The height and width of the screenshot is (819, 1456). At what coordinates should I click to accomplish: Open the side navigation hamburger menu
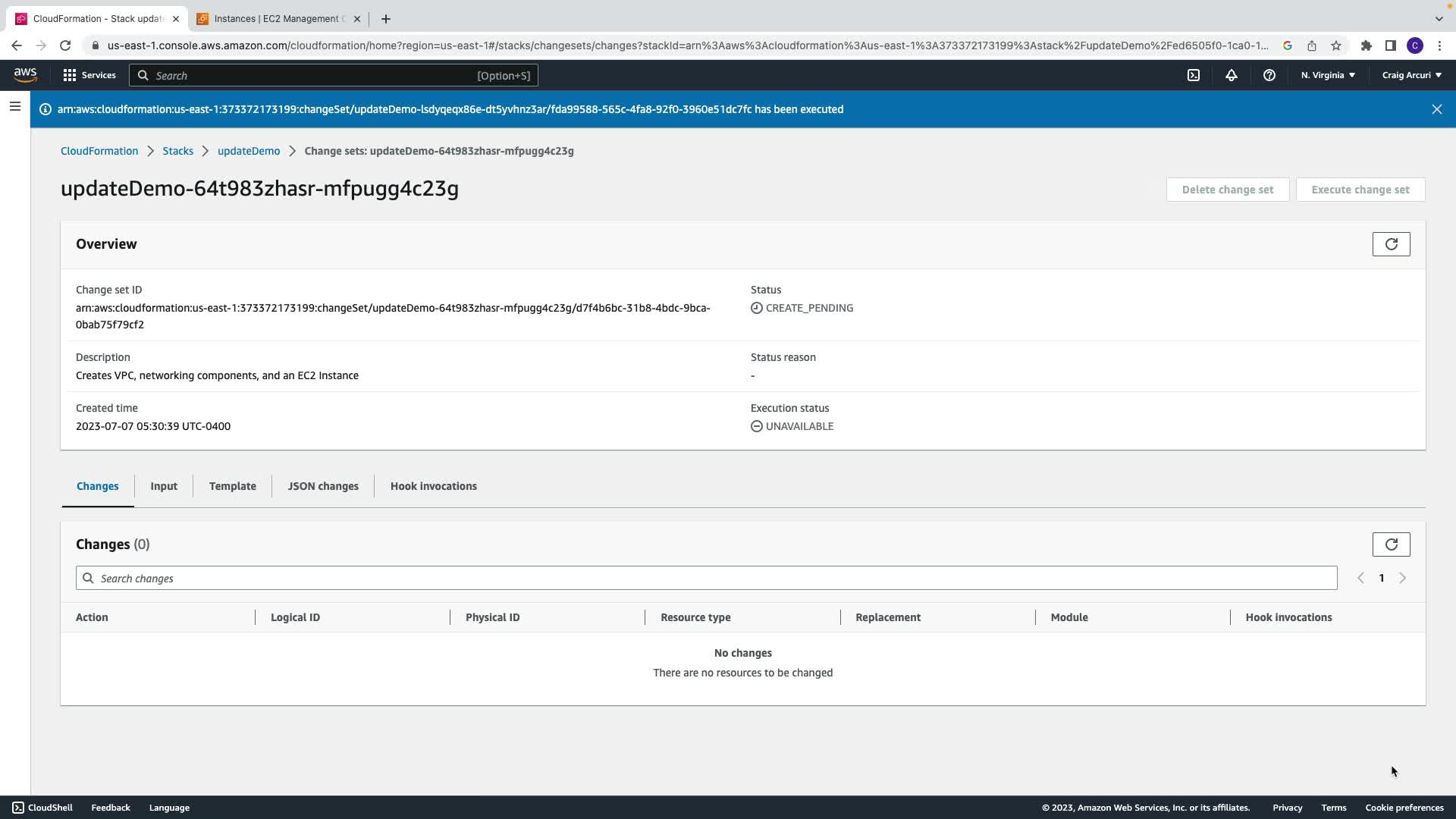click(x=14, y=107)
